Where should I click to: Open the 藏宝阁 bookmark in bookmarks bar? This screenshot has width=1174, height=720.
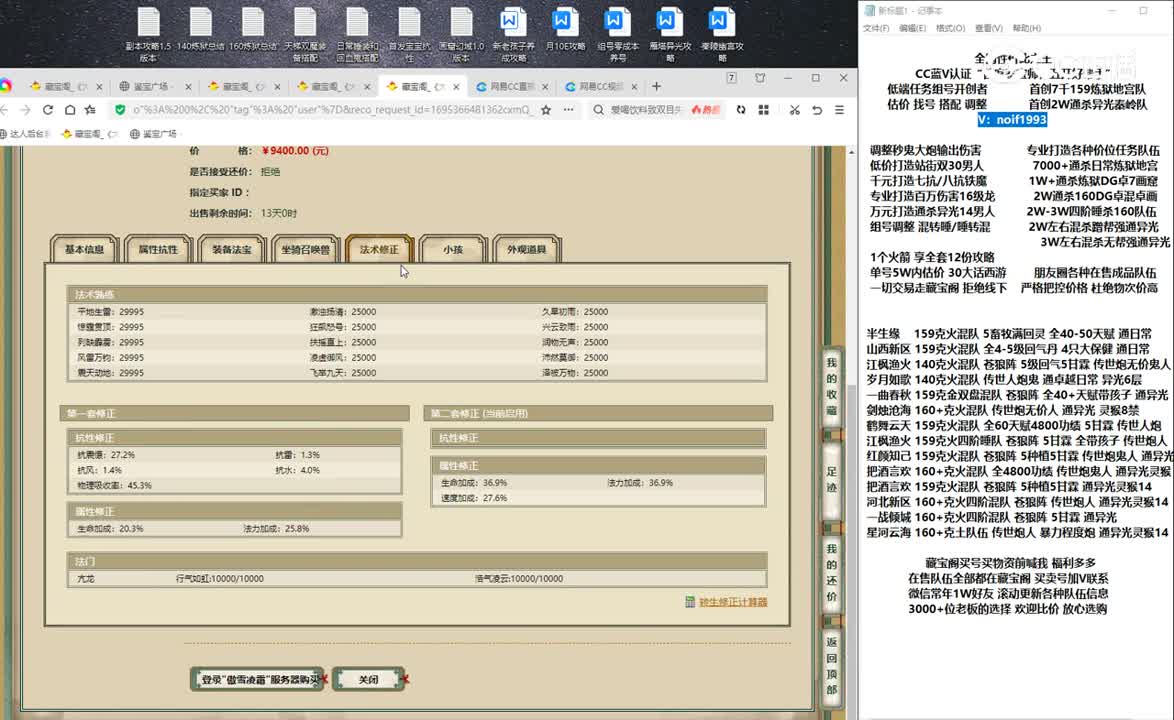[91, 134]
